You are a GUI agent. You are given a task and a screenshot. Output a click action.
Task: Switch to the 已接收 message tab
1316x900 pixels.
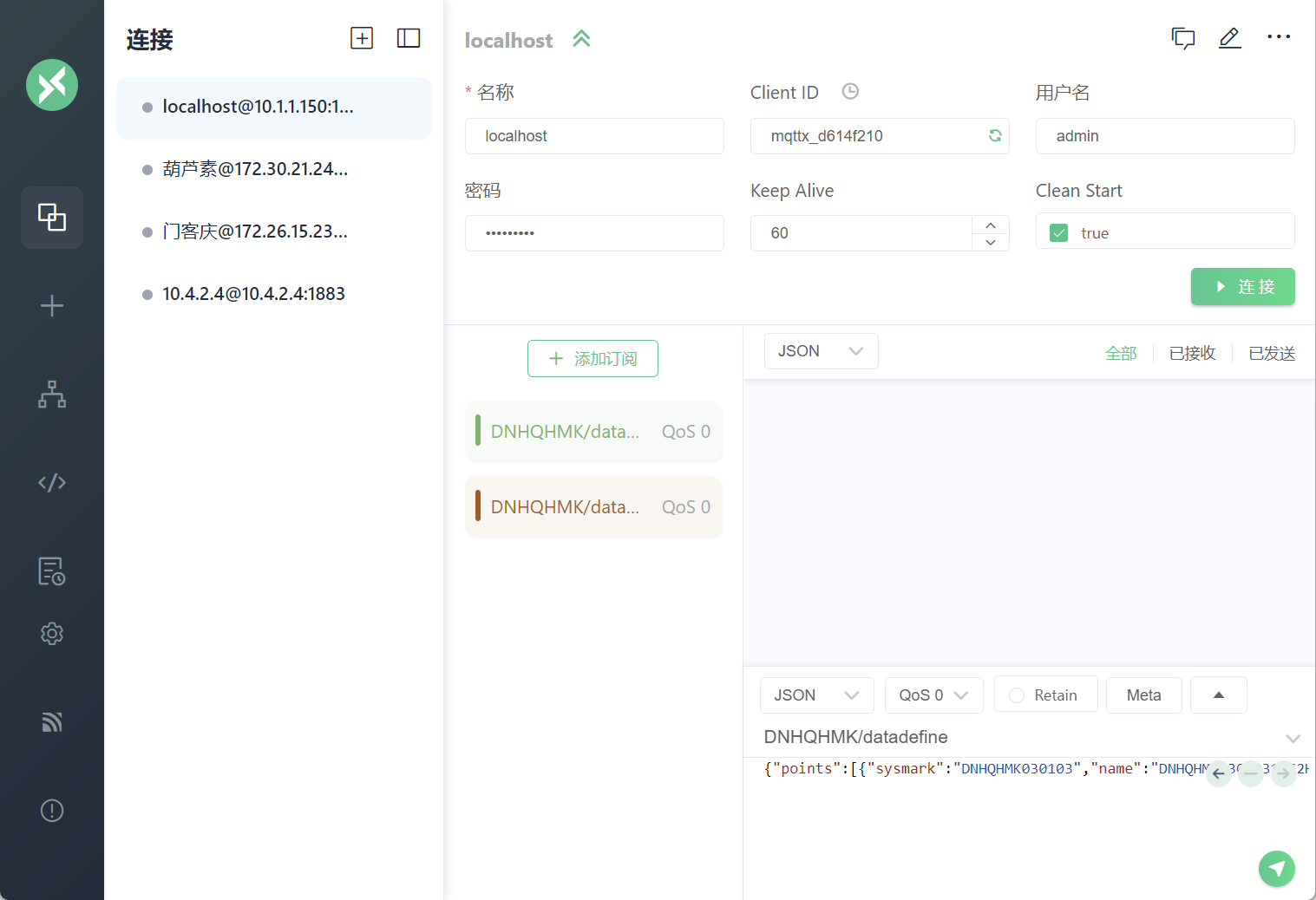tap(1192, 353)
